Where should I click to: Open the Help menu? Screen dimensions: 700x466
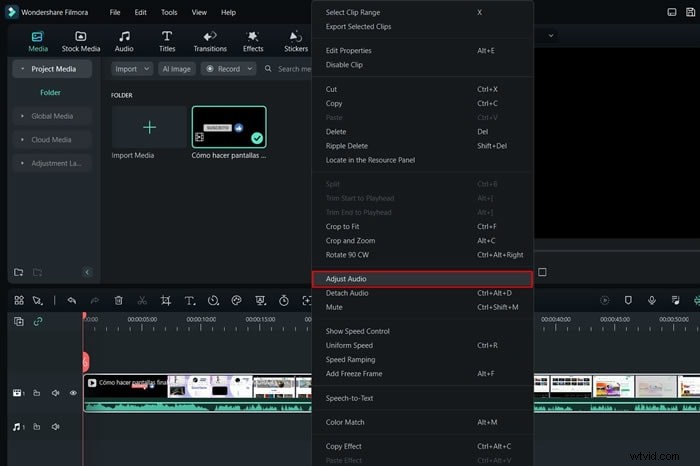[228, 12]
